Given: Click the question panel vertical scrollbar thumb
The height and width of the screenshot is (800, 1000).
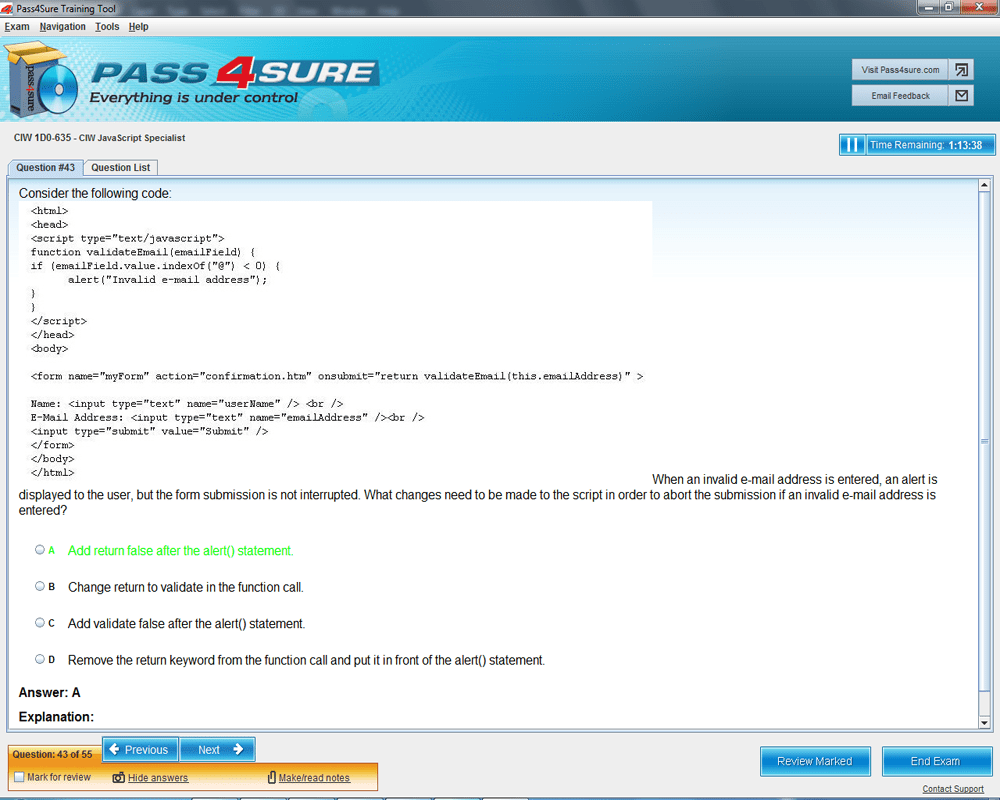Looking at the screenshot, I should click(984, 441).
